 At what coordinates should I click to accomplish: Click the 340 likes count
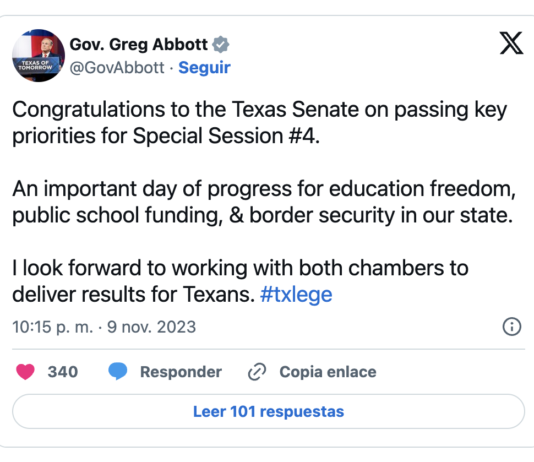tap(63, 372)
